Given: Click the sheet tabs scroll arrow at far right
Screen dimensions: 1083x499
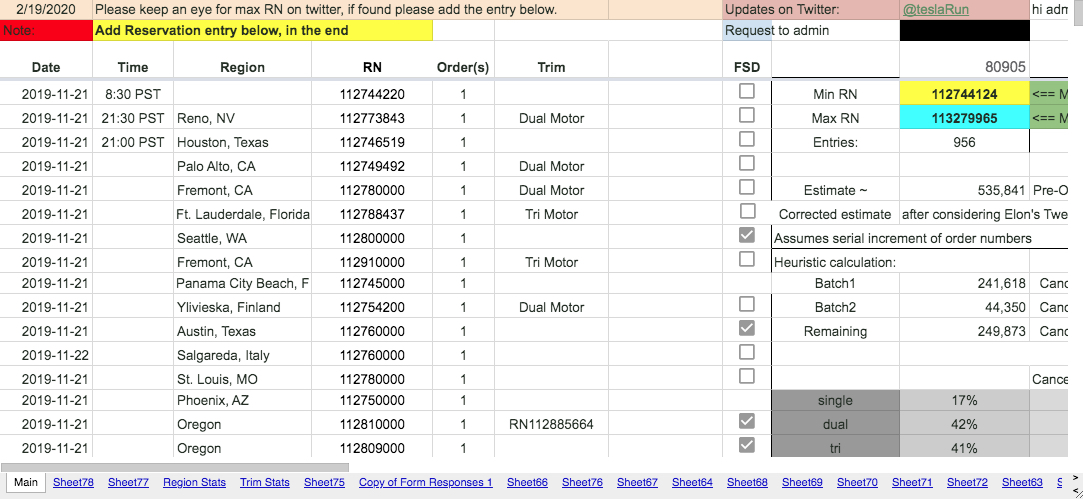Looking at the screenshot, I should 1071,481.
